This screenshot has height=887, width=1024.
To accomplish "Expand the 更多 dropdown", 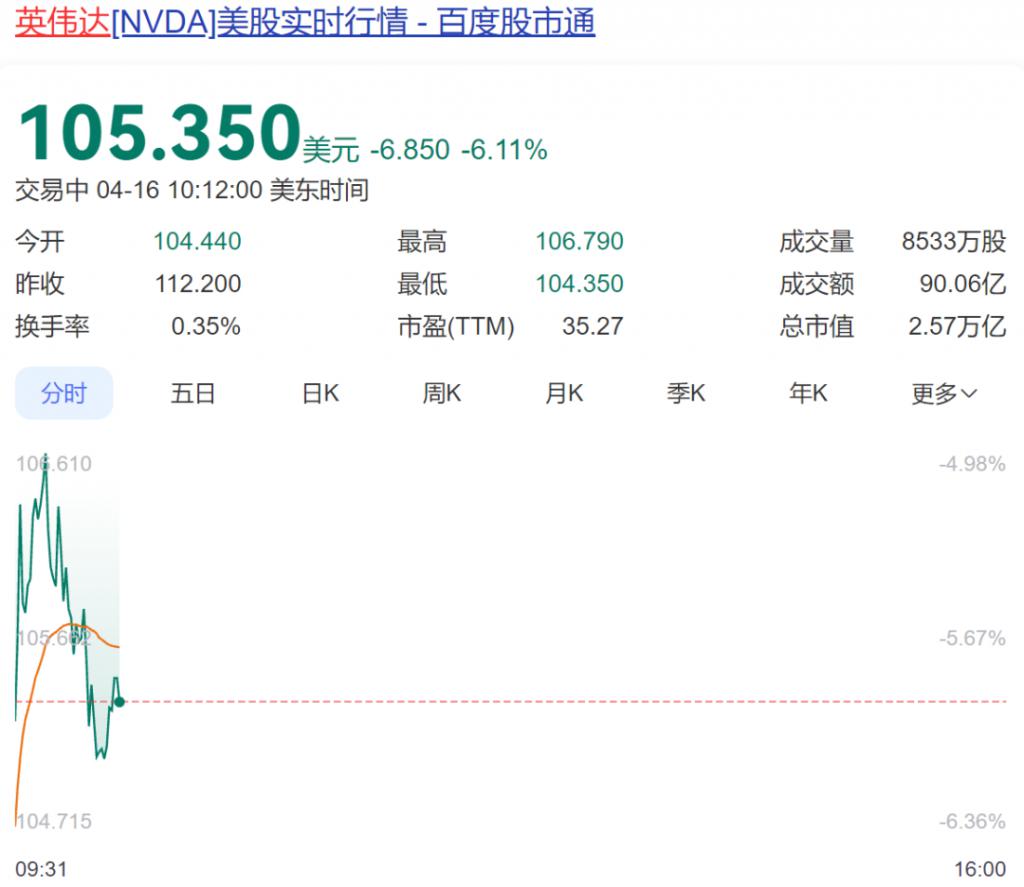I will tap(944, 393).
